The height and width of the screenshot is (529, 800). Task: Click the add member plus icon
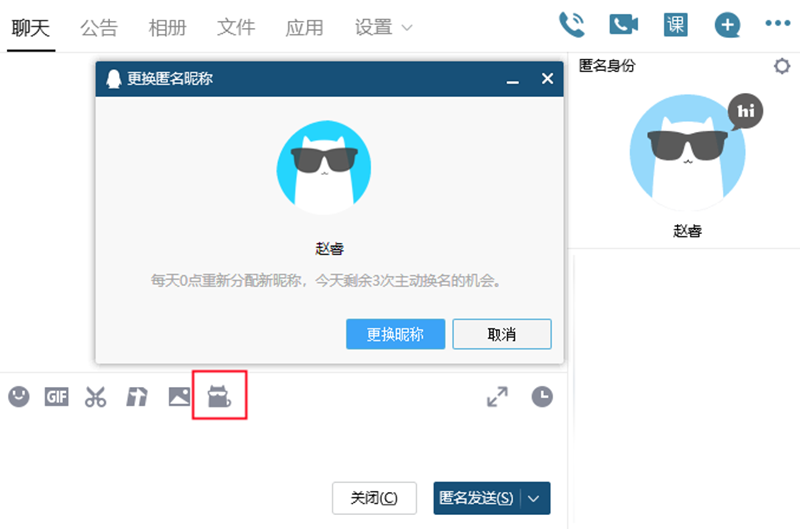tap(727, 25)
